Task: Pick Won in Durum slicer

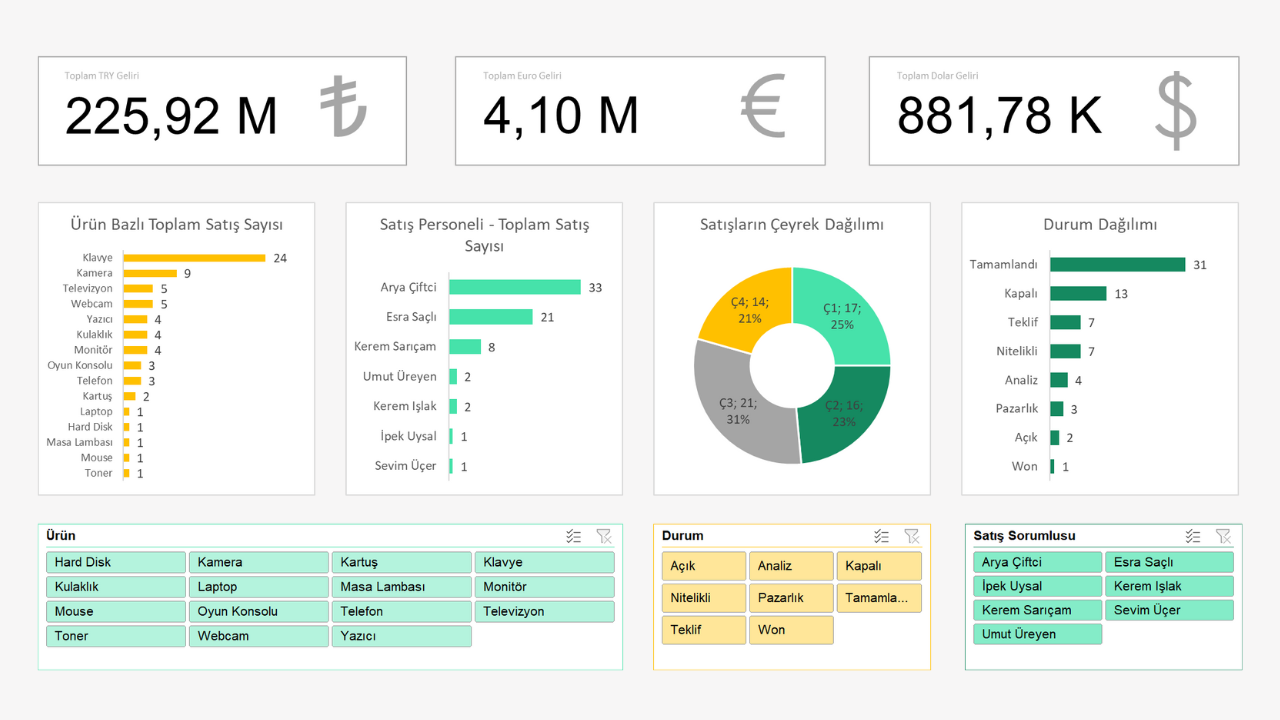Action: click(x=791, y=630)
